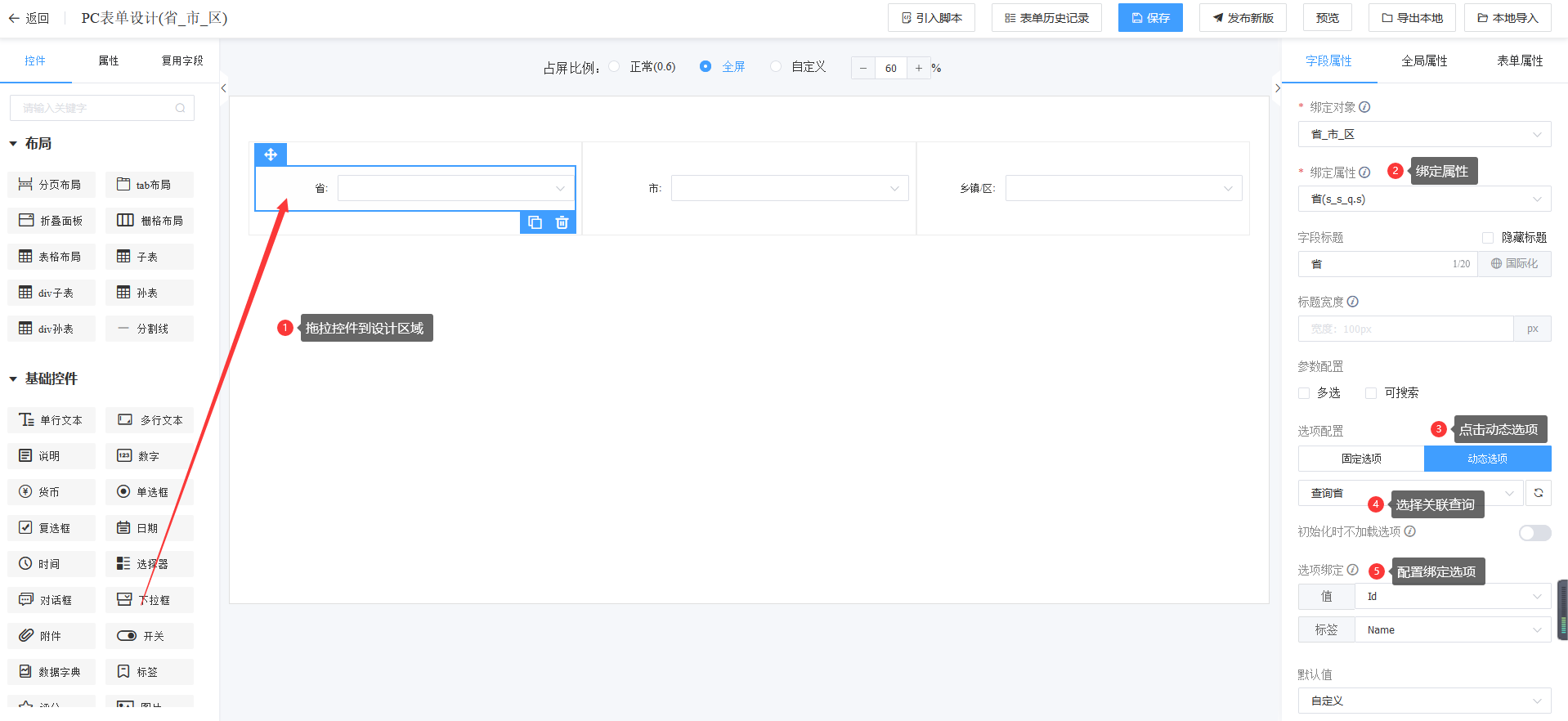Collapse the 布局 section

[x=13, y=144]
